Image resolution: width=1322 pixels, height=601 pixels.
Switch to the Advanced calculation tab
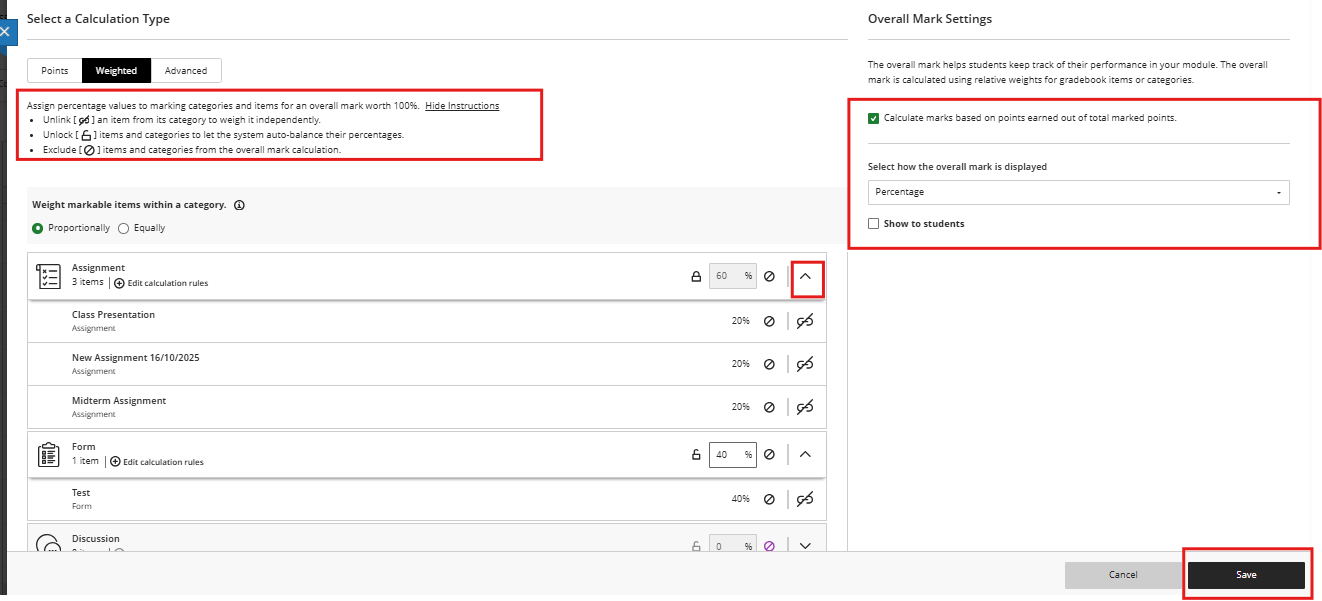tap(186, 71)
